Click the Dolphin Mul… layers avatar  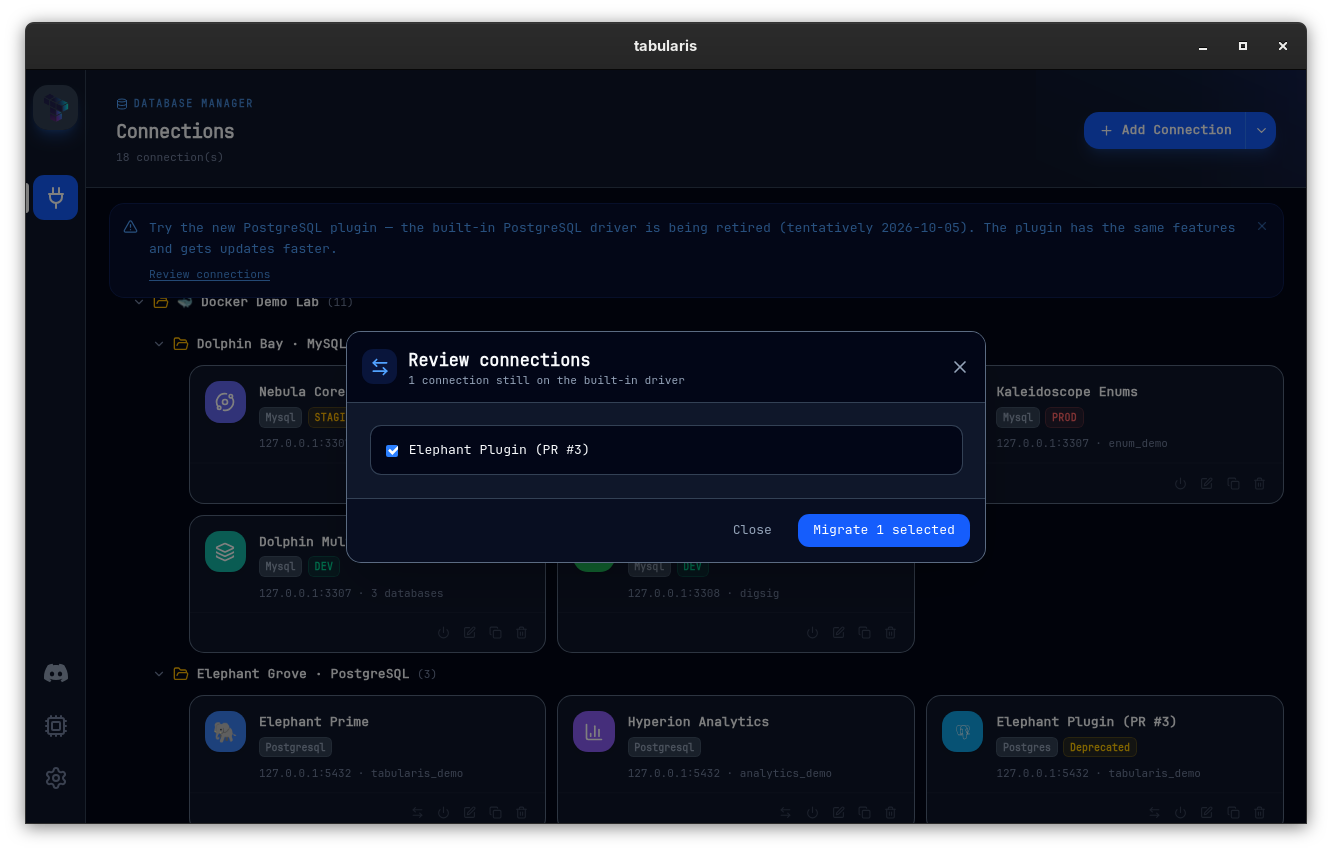tap(225, 552)
